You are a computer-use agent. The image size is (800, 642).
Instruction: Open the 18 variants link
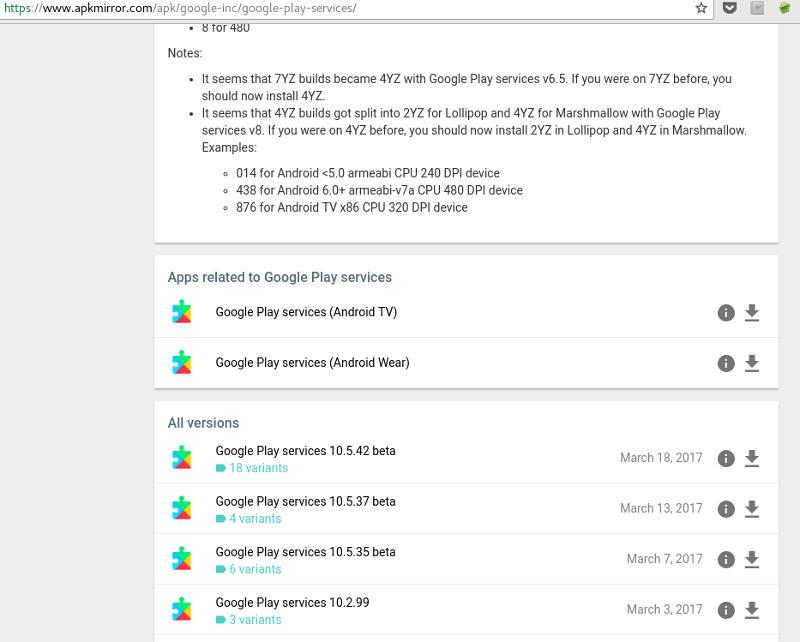(x=258, y=468)
